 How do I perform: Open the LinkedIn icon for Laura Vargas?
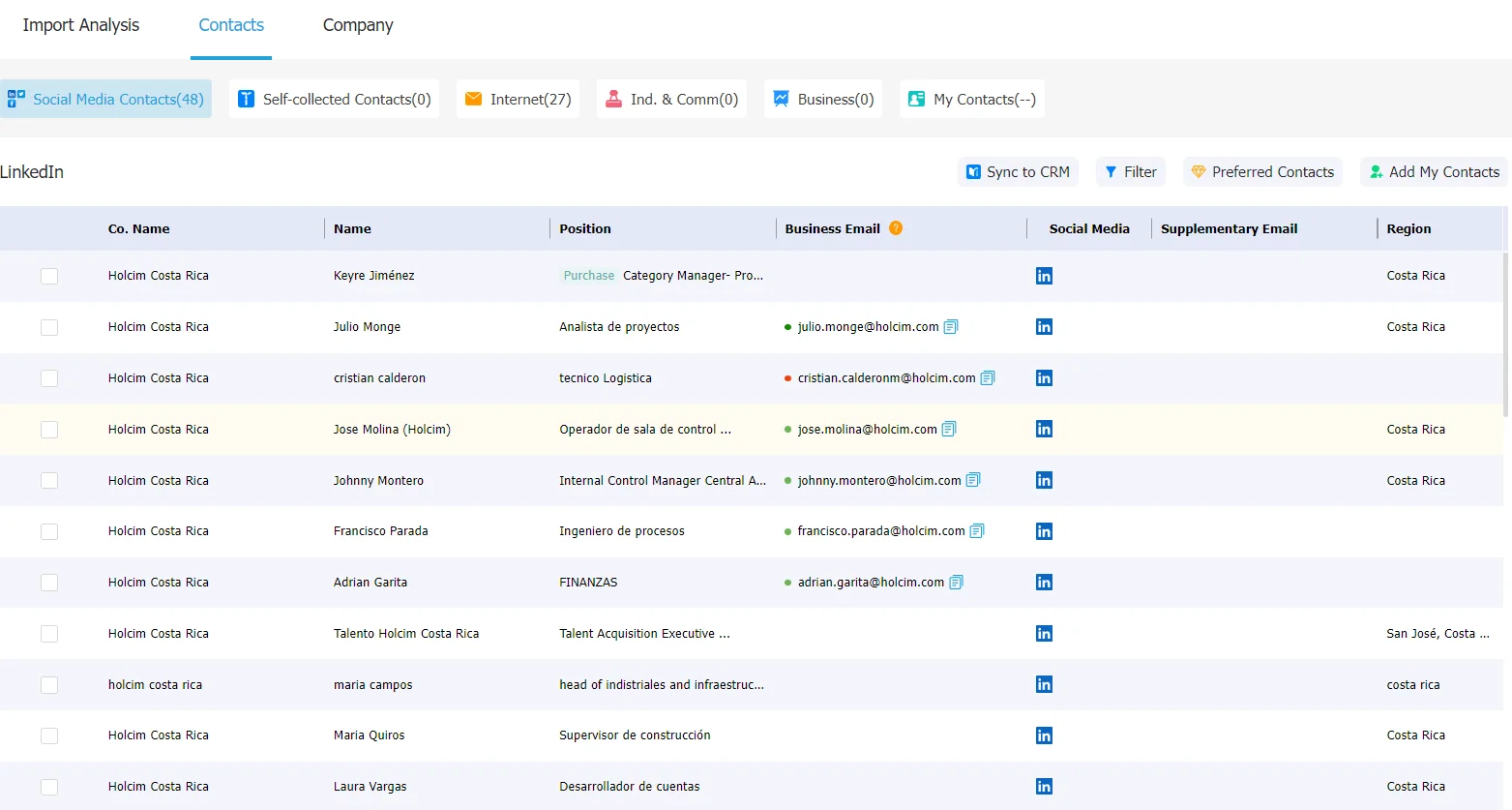click(1044, 787)
